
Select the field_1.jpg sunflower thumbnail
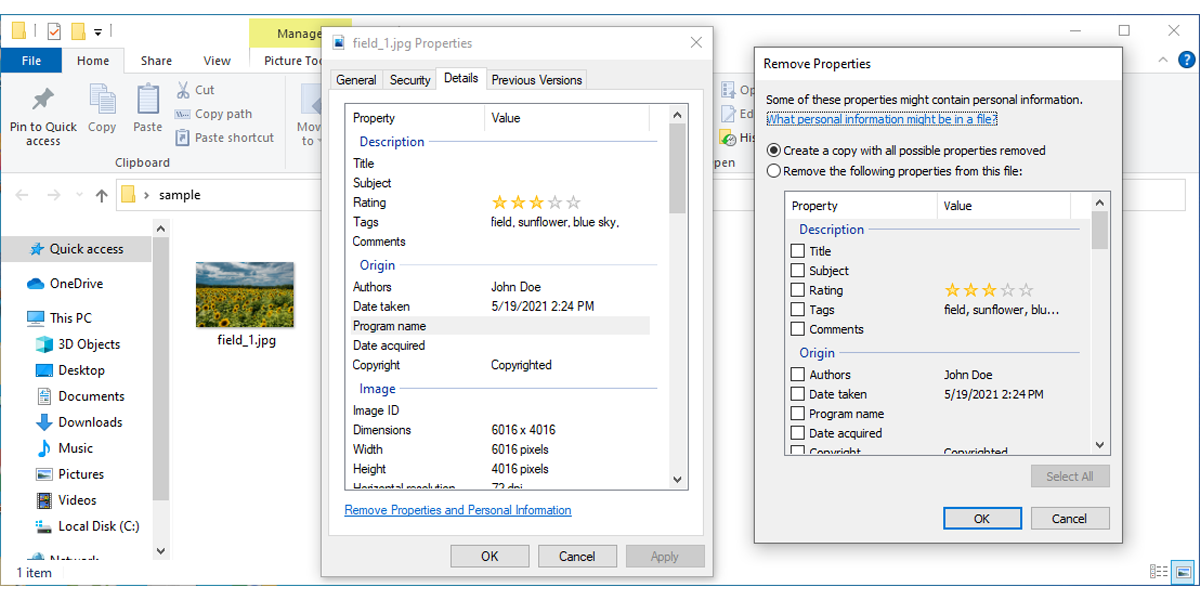(x=245, y=294)
